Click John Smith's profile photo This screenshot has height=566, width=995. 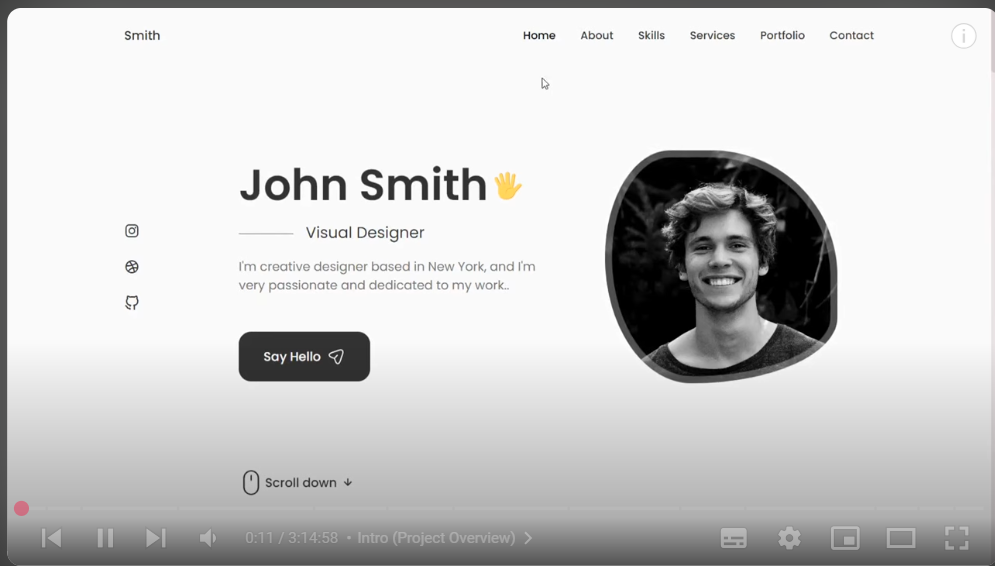click(721, 266)
